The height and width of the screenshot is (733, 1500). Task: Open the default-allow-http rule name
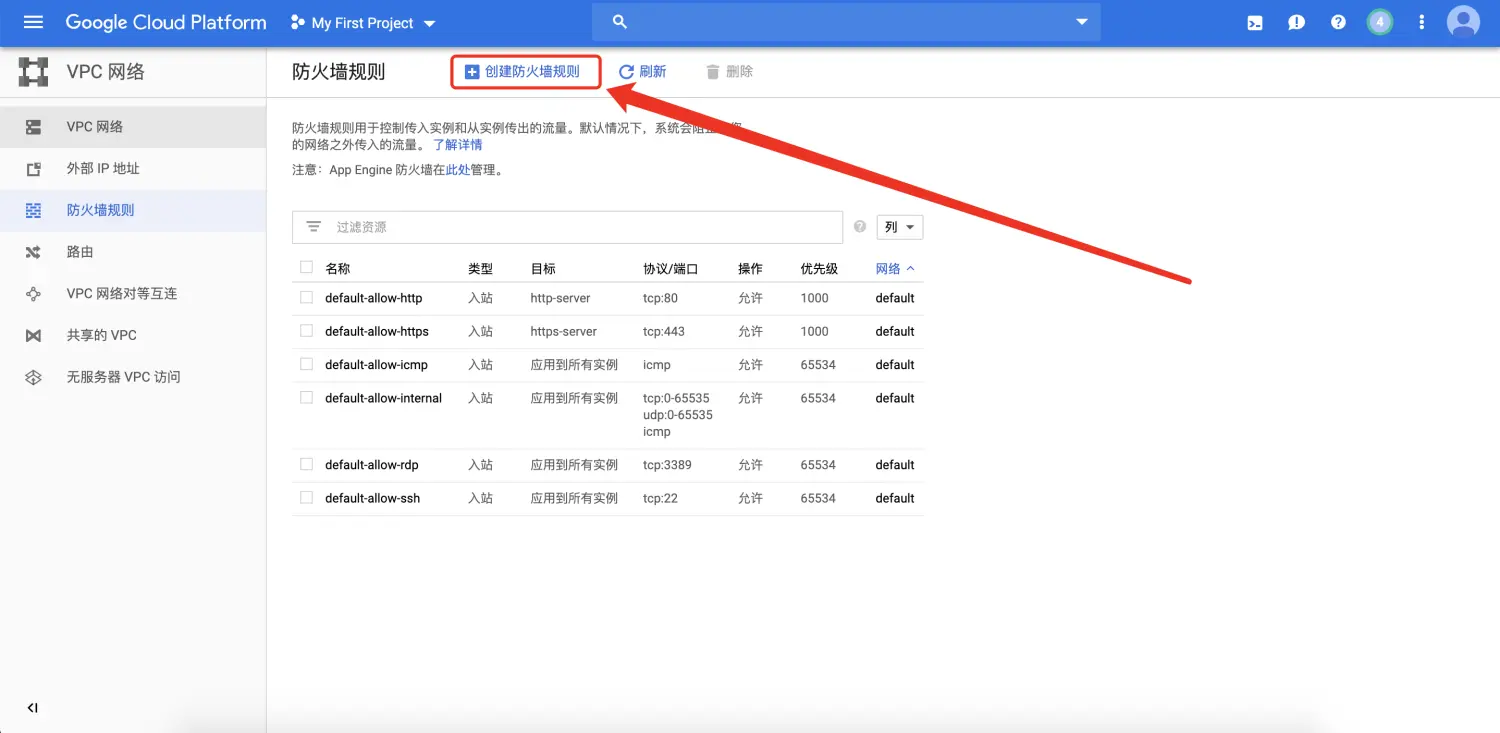click(x=374, y=298)
